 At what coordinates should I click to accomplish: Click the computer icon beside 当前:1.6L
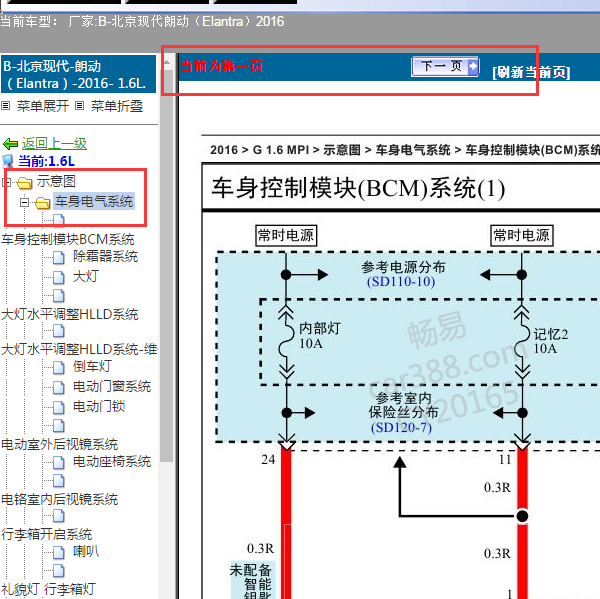(x=8, y=161)
